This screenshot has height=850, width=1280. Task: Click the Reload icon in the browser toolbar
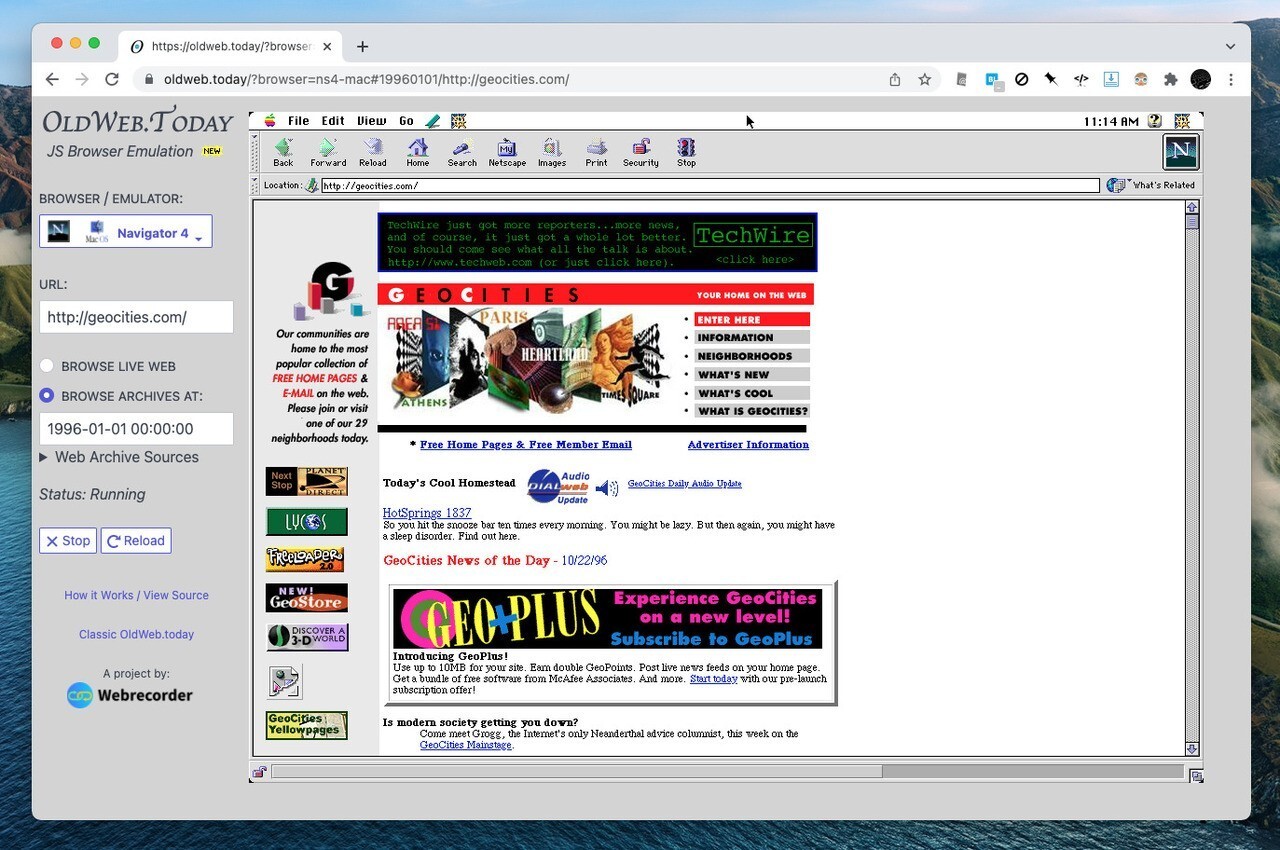(372, 151)
